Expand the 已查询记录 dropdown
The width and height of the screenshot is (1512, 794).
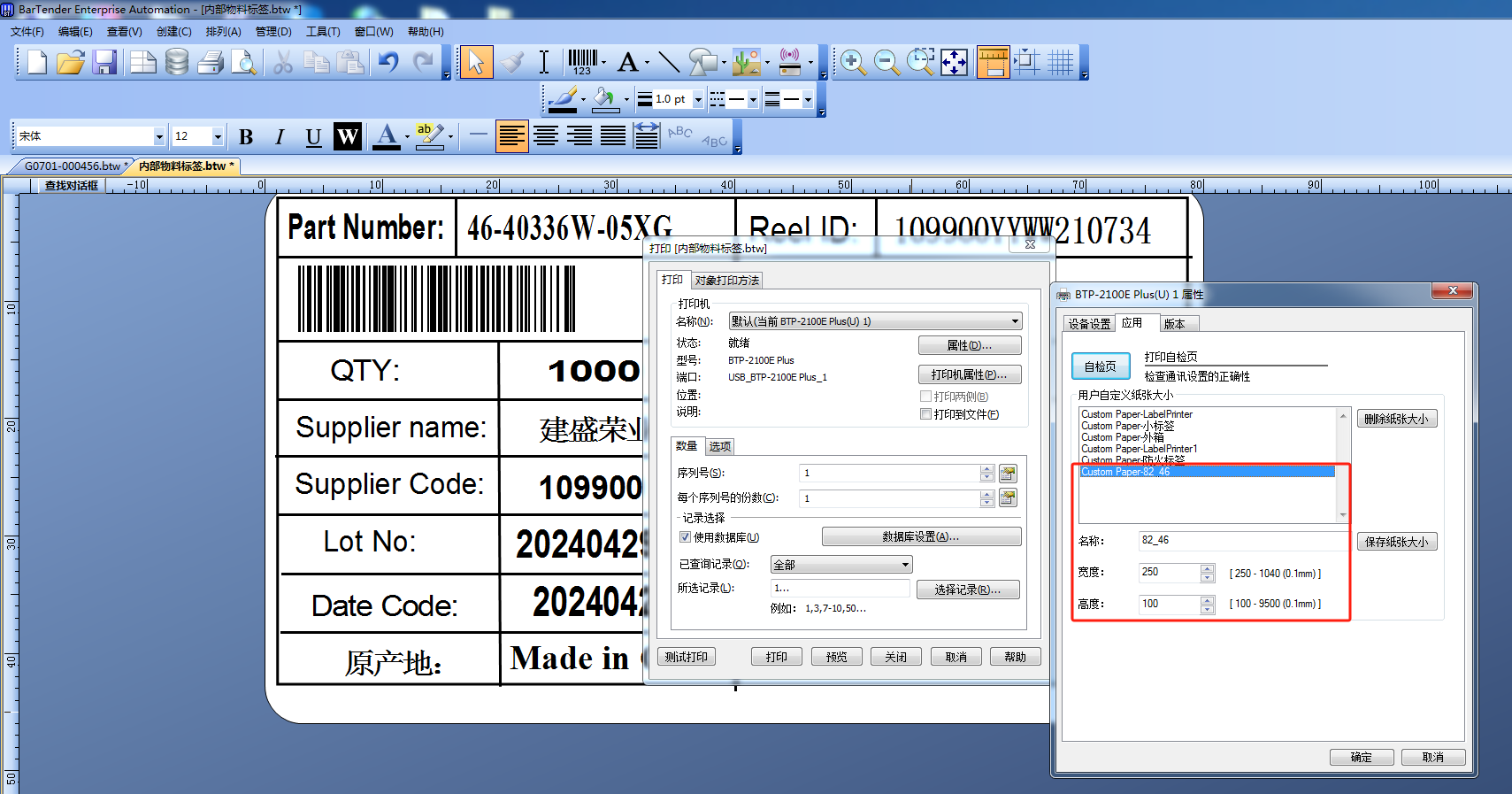click(x=905, y=565)
